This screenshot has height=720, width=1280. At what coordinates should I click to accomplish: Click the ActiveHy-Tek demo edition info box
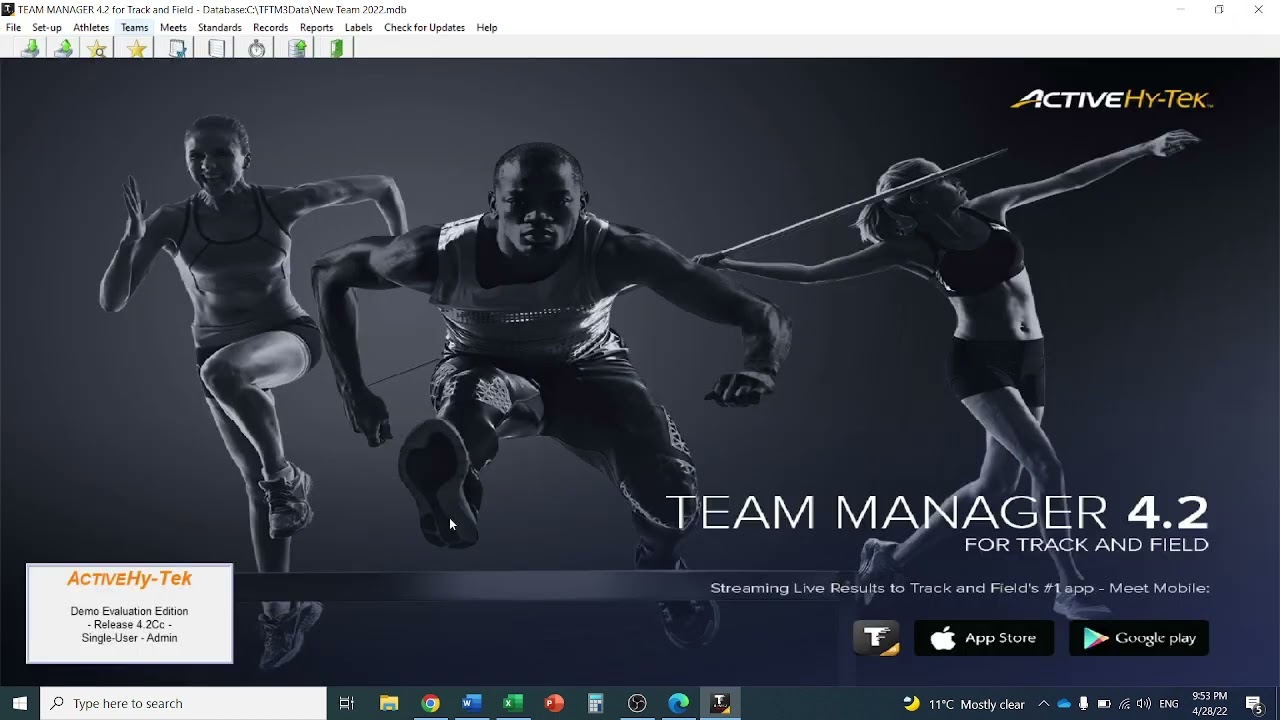(130, 613)
